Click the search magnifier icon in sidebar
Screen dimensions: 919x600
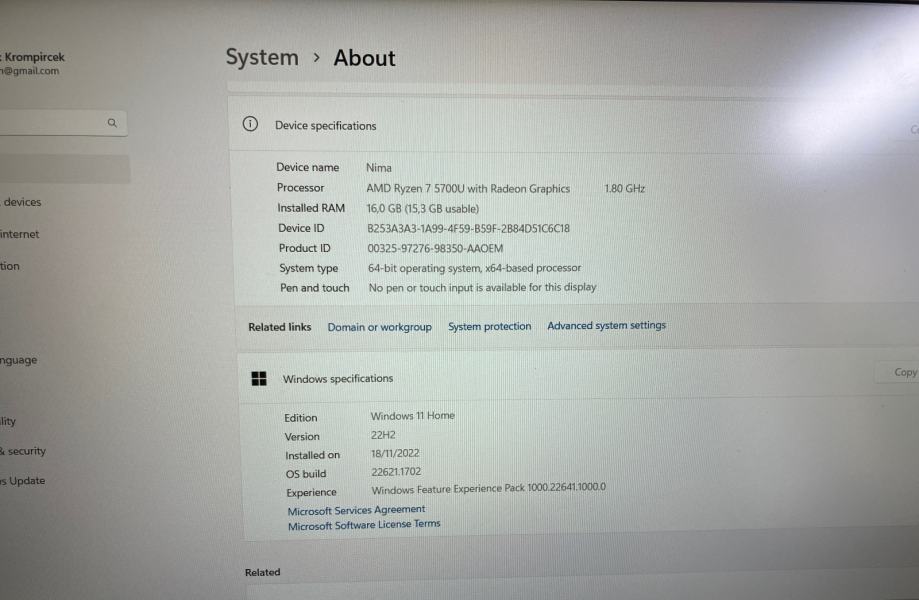(x=112, y=122)
